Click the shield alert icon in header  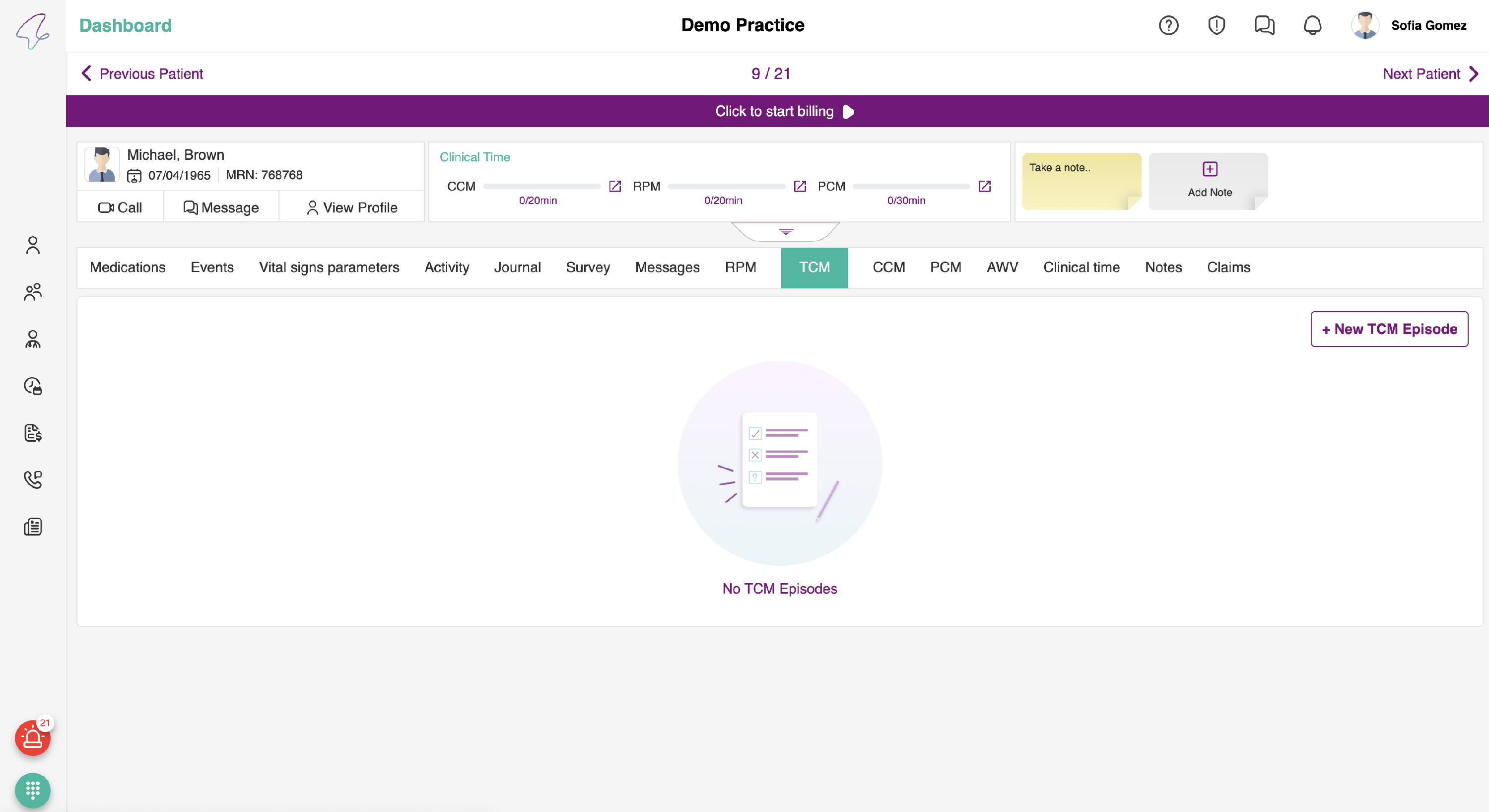click(x=1216, y=25)
